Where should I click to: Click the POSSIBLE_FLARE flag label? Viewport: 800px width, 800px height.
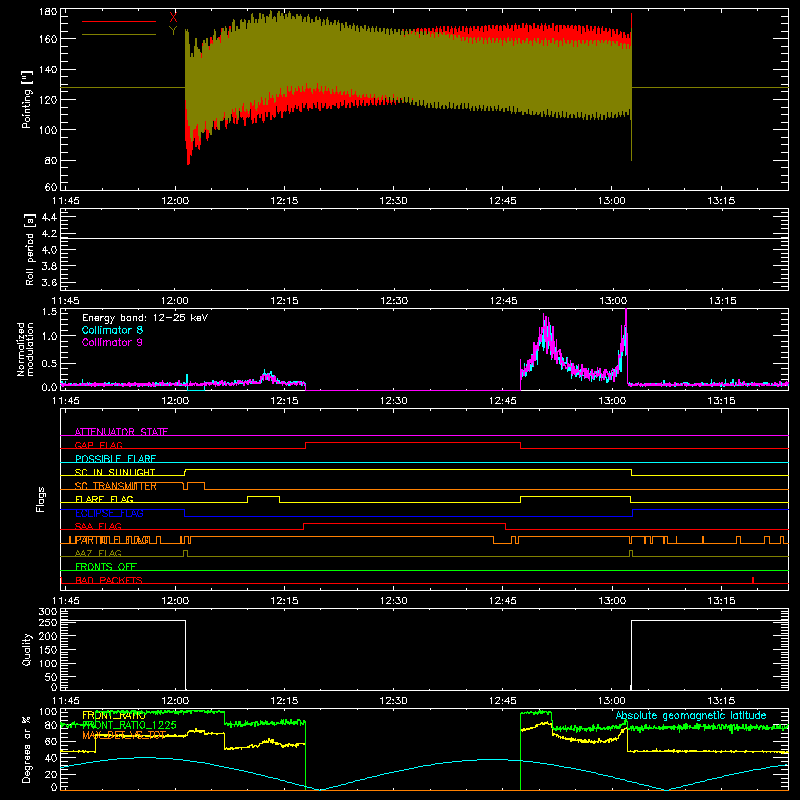[x=115, y=459]
